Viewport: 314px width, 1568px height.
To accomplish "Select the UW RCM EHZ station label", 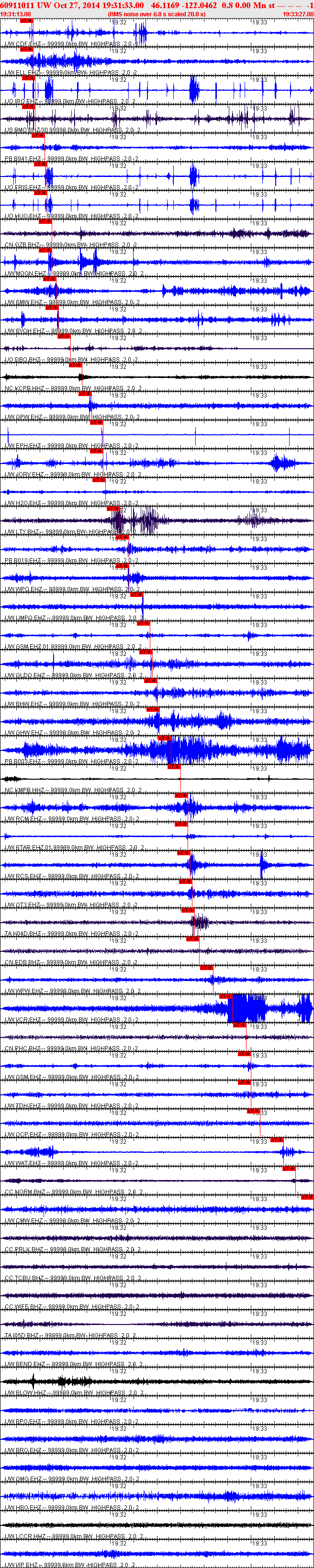I will [x=72, y=819].
